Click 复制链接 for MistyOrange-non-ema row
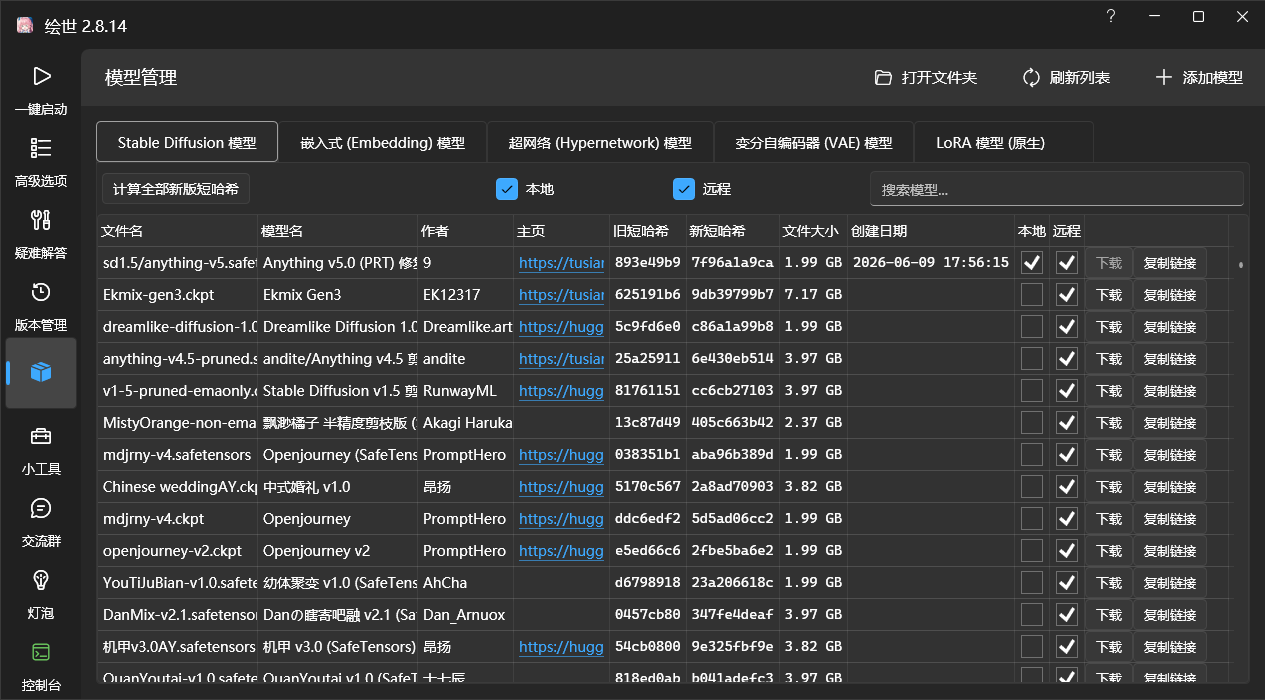1265x700 pixels. pyautogui.click(x=1170, y=423)
